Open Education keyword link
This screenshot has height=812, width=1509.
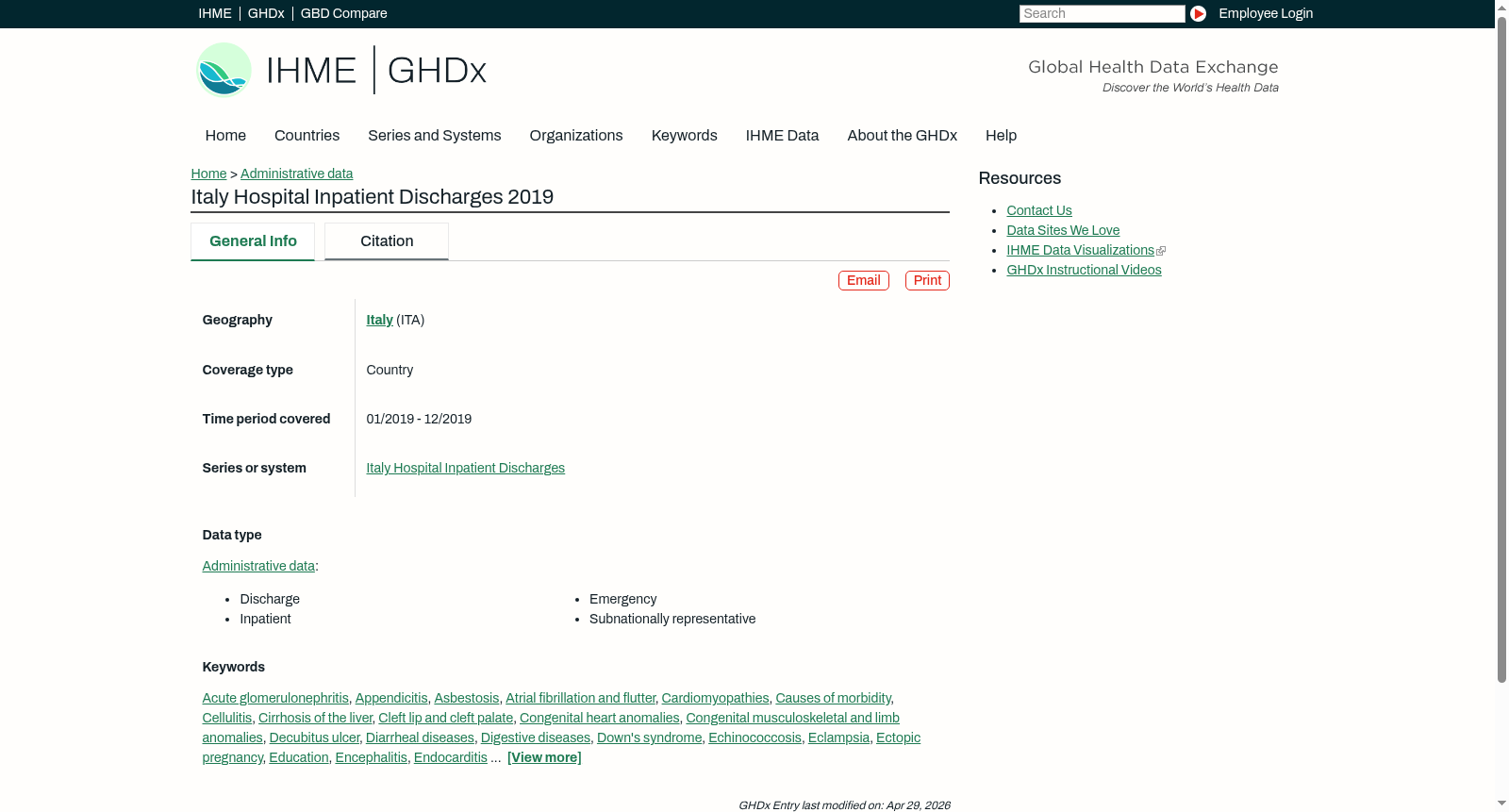tap(299, 757)
